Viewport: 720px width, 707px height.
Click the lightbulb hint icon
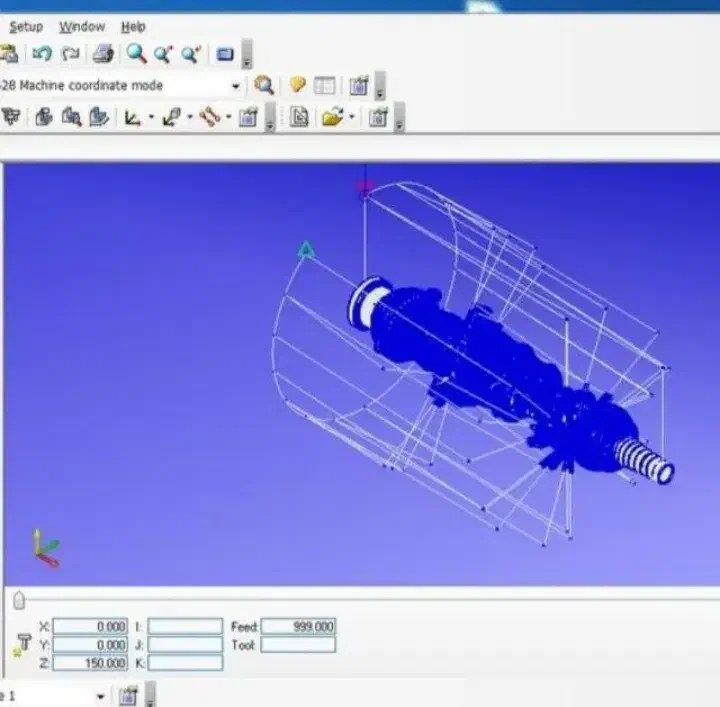[297, 86]
